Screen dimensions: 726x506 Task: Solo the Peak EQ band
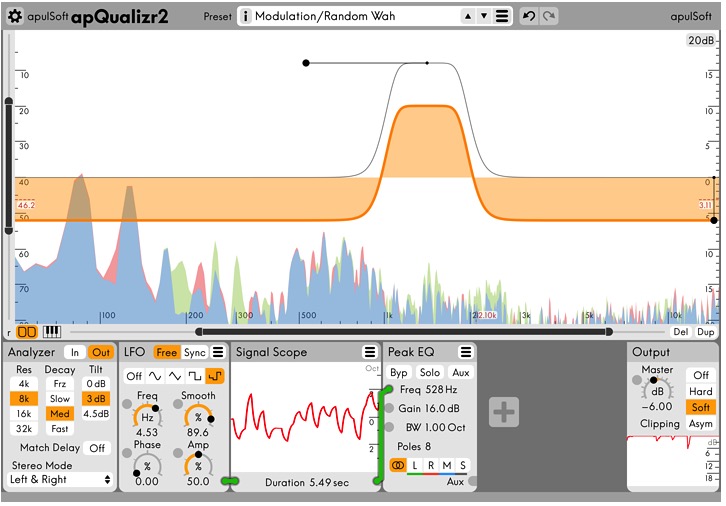[x=430, y=373]
